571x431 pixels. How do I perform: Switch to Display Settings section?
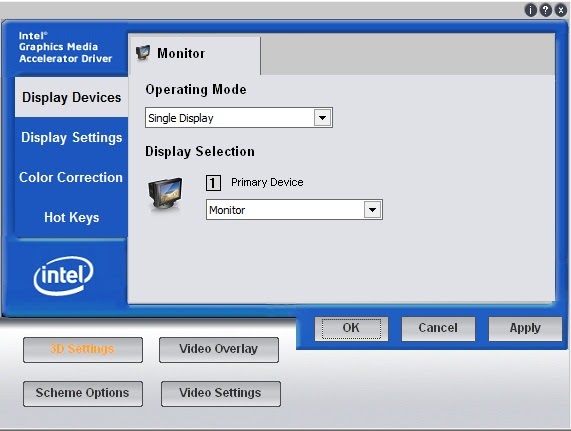71,137
